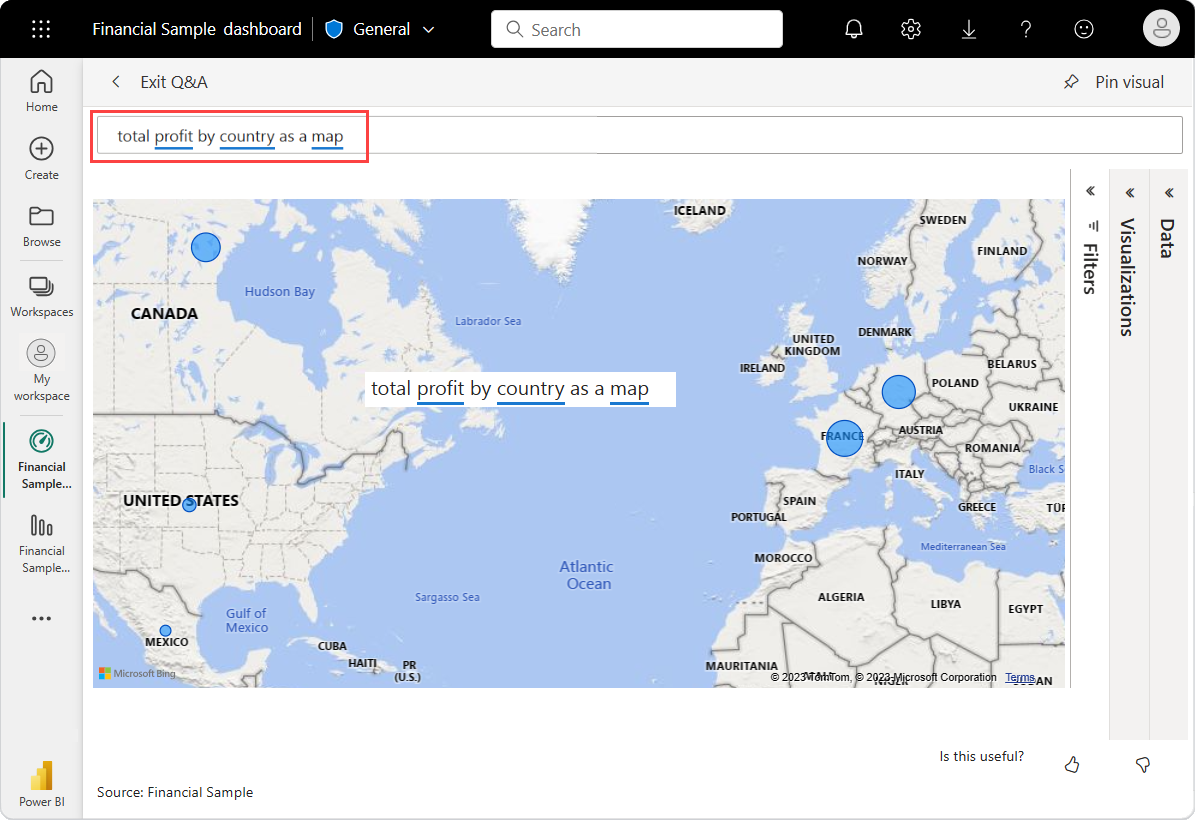Open notifications with the bell icon
This screenshot has height=821, width=1196.
(853, 29)
